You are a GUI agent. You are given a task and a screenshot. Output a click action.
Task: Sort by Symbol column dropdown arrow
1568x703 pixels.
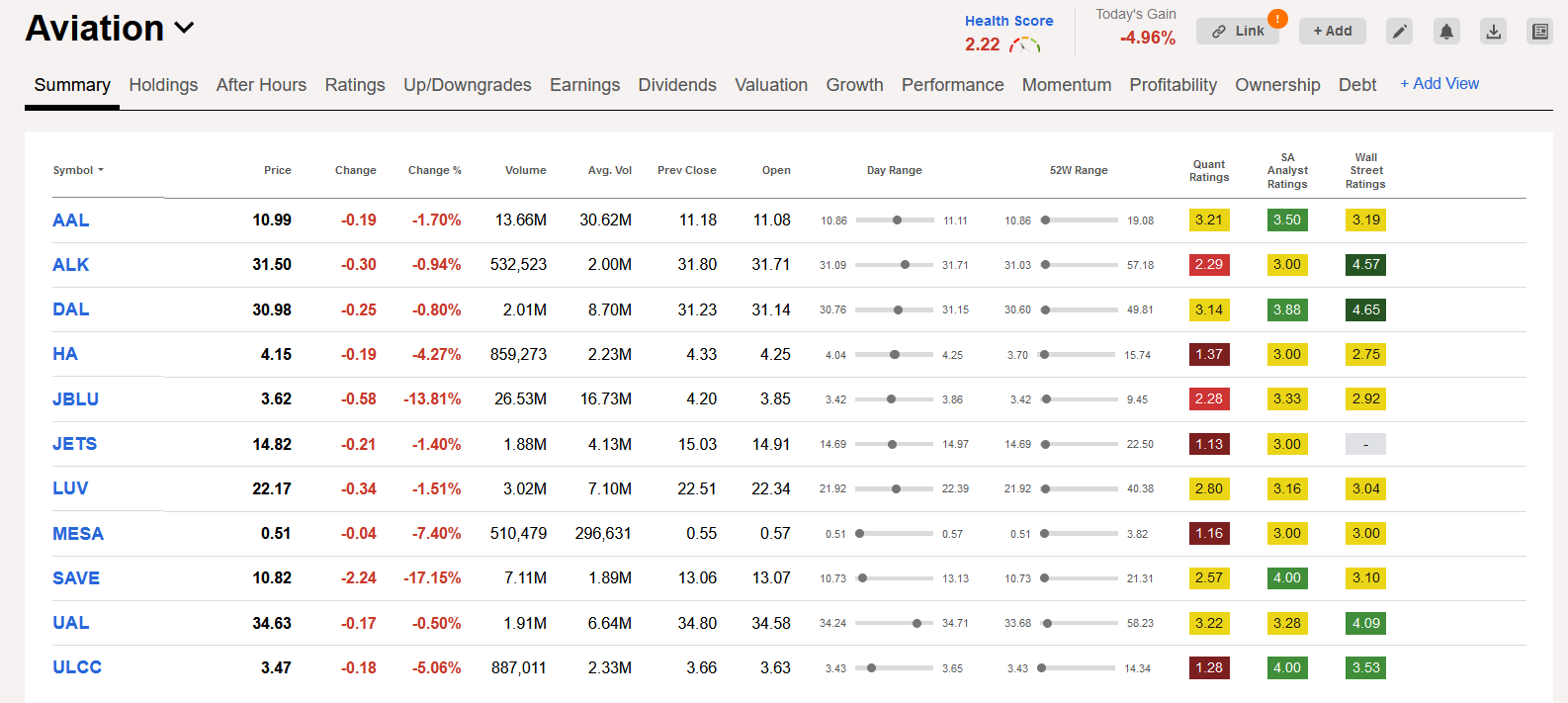tap(101, 170)
